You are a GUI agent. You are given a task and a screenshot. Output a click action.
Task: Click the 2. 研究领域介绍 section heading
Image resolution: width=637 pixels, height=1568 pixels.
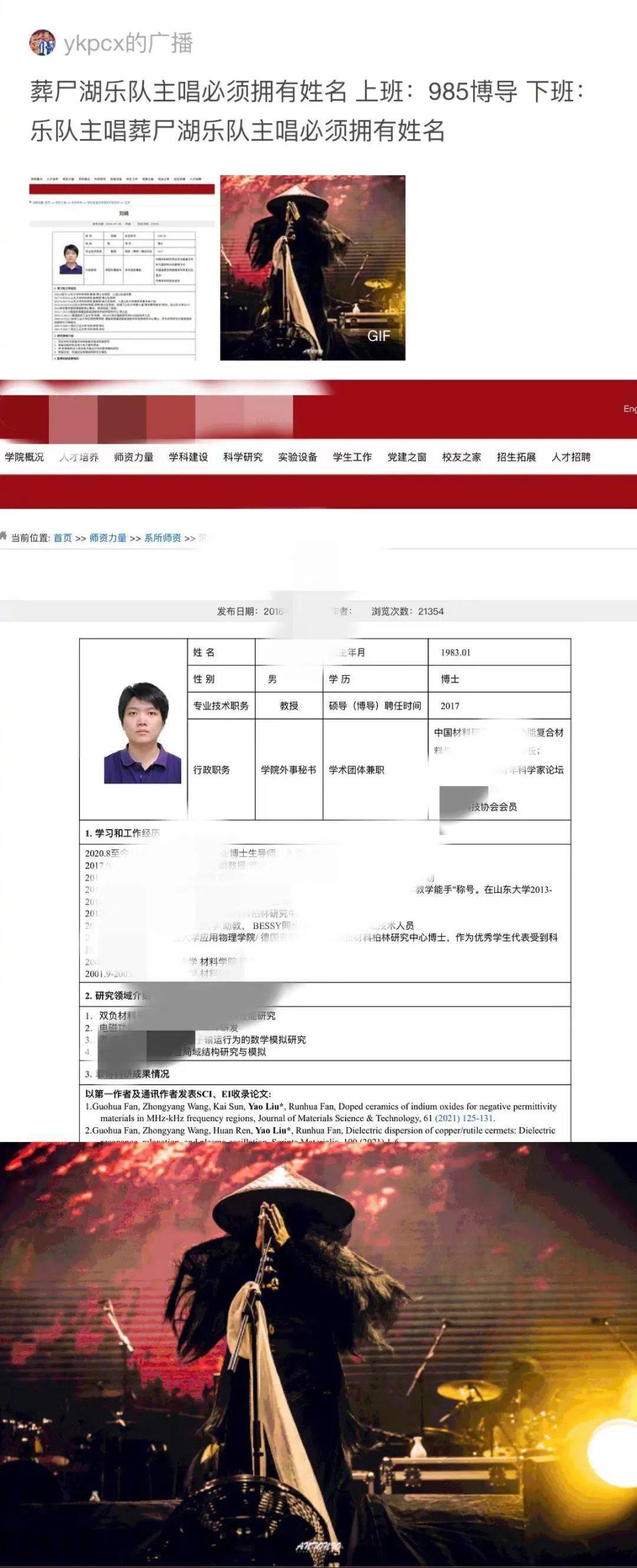click(x=118, y=996)
